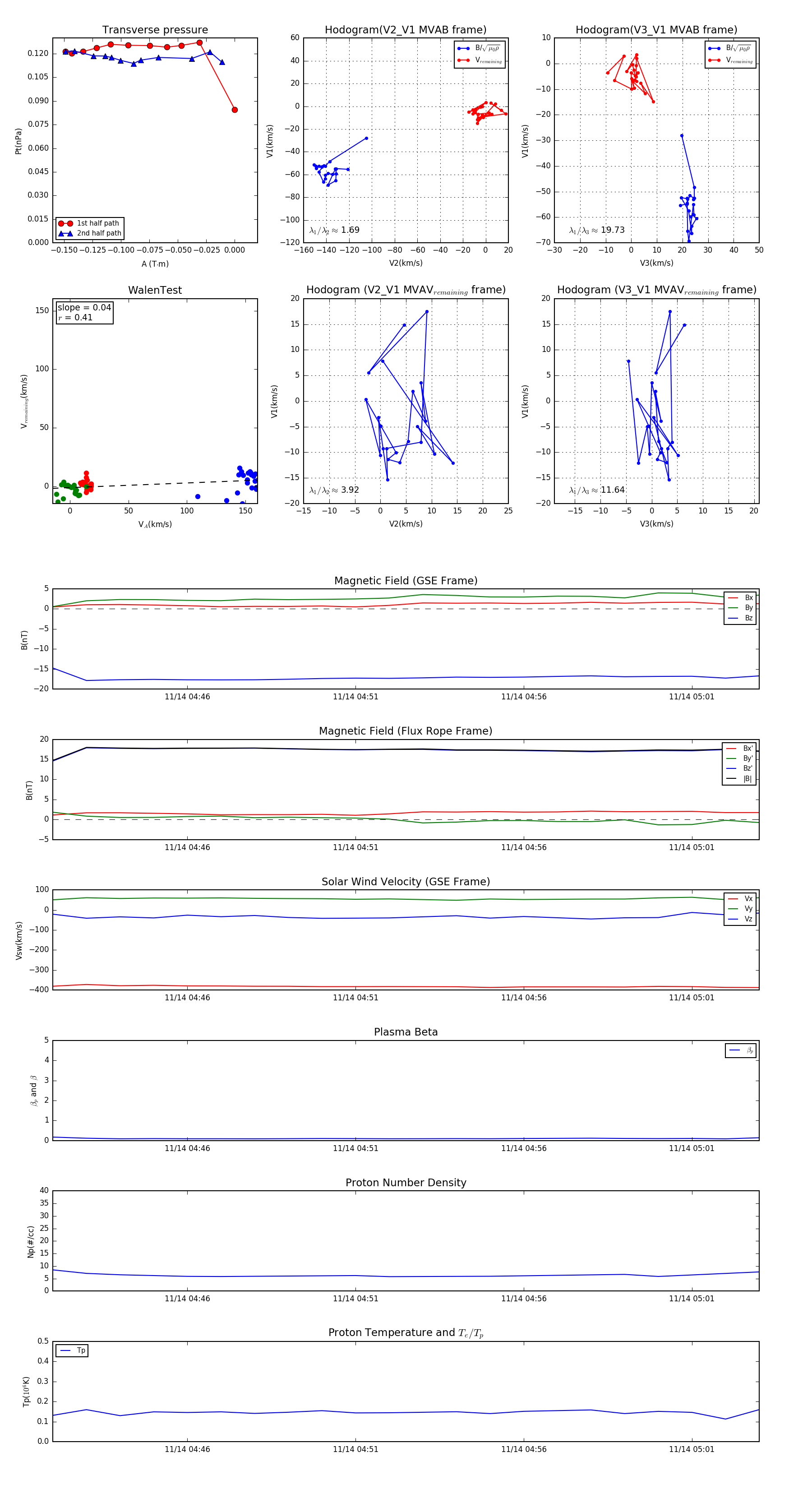Image resolution: width=812 pixels, height=1489 pixels.
Task: Select "2nd half path" legend entry
Action: tap(90, 234)
